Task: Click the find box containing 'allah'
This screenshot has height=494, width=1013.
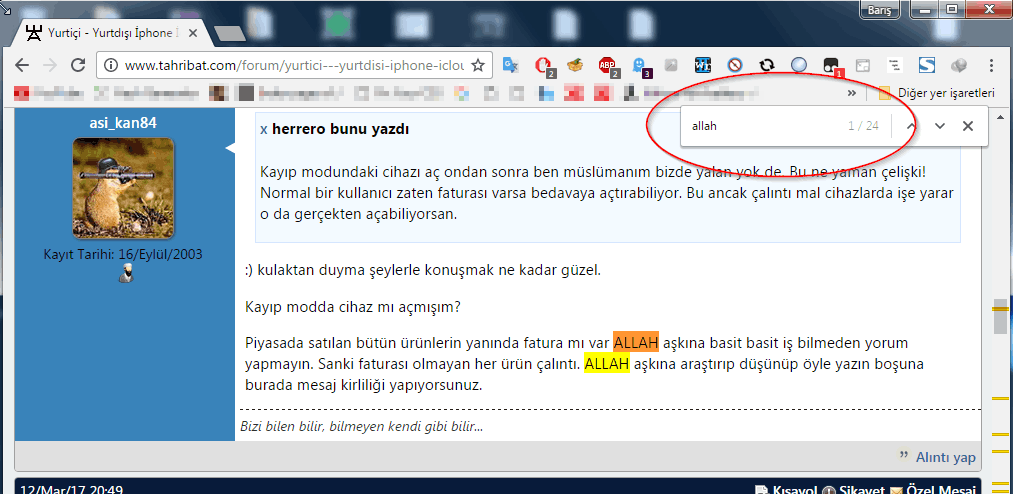Action: 760,127
